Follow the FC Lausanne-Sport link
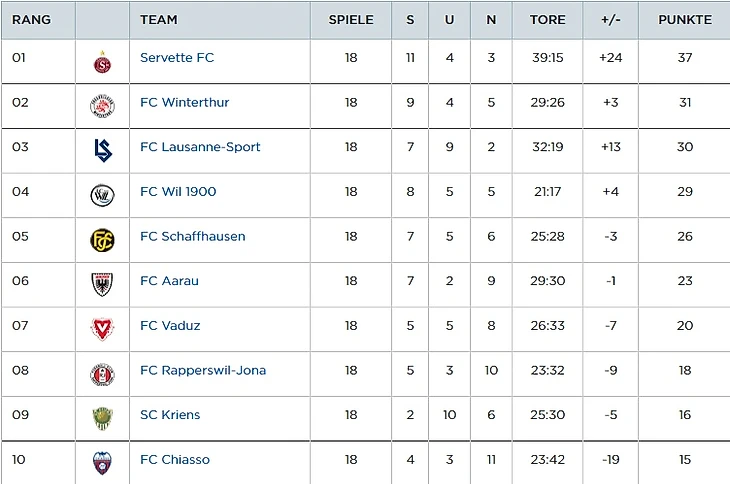The width and height of the screenshot is (730, 484). 200,147
